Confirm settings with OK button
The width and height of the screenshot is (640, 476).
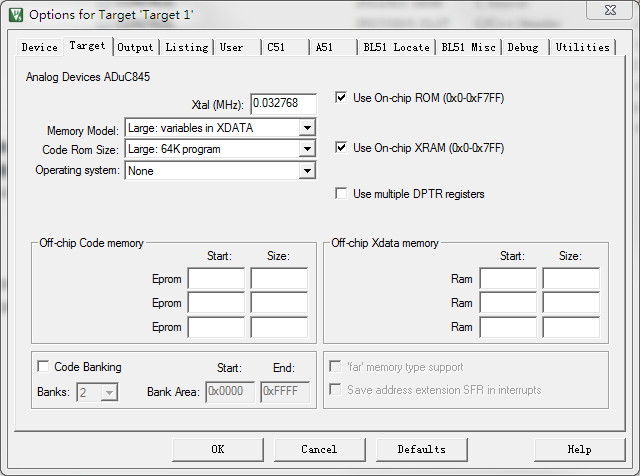[218, 449]
